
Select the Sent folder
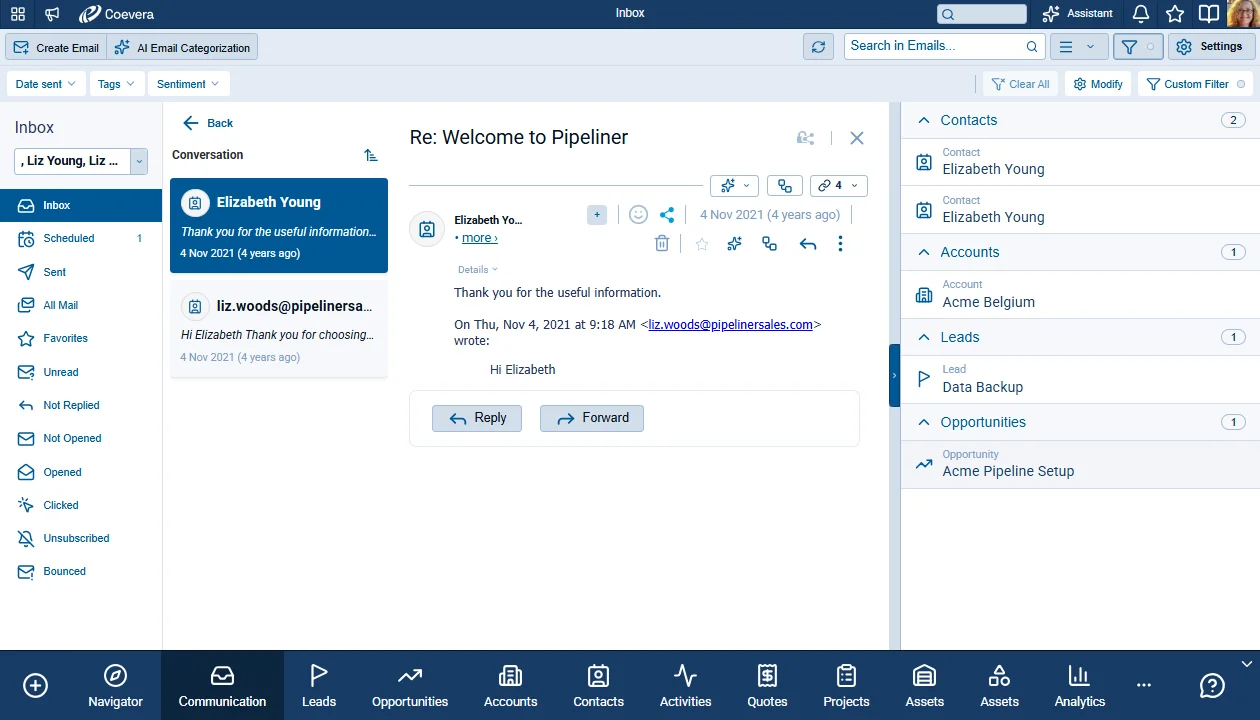click(x=81, y=272)
